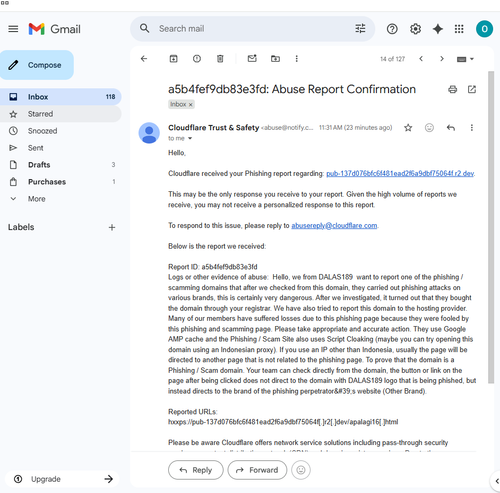This screenshot has height=493, width=500.
Task: Click the Upgrade button
Action: click(62, 479)
